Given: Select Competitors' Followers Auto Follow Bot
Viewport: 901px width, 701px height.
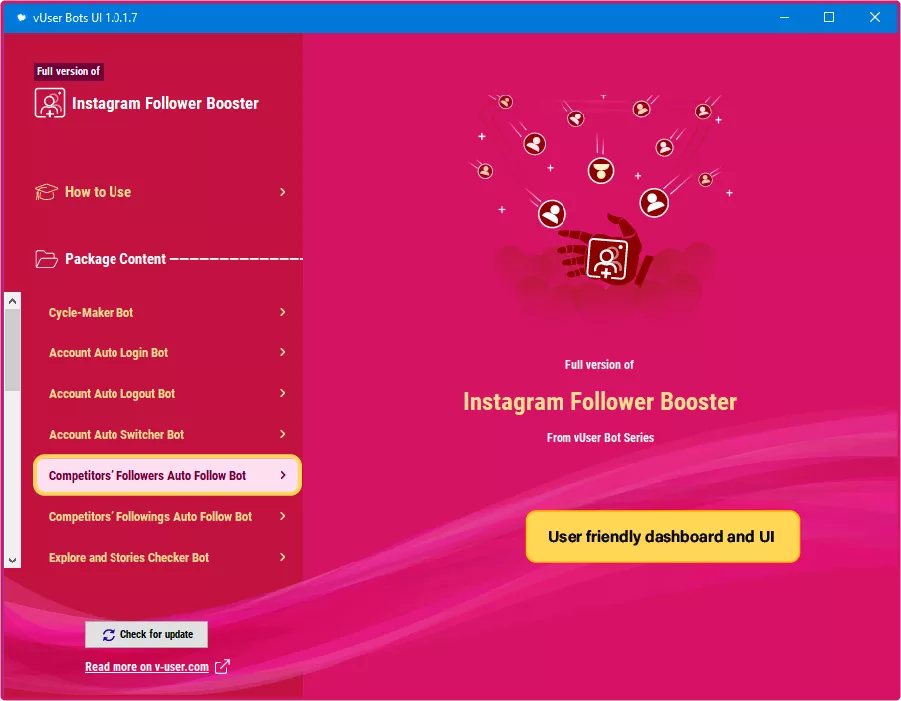Looking at the screenshot, I should coord(167,475).
